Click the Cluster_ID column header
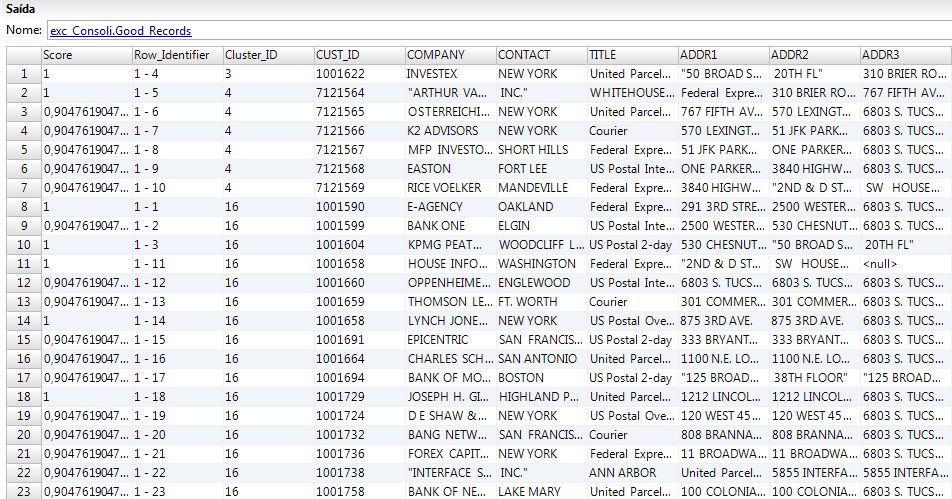Viewport: 952px width, 499px height. click(269, 55)
